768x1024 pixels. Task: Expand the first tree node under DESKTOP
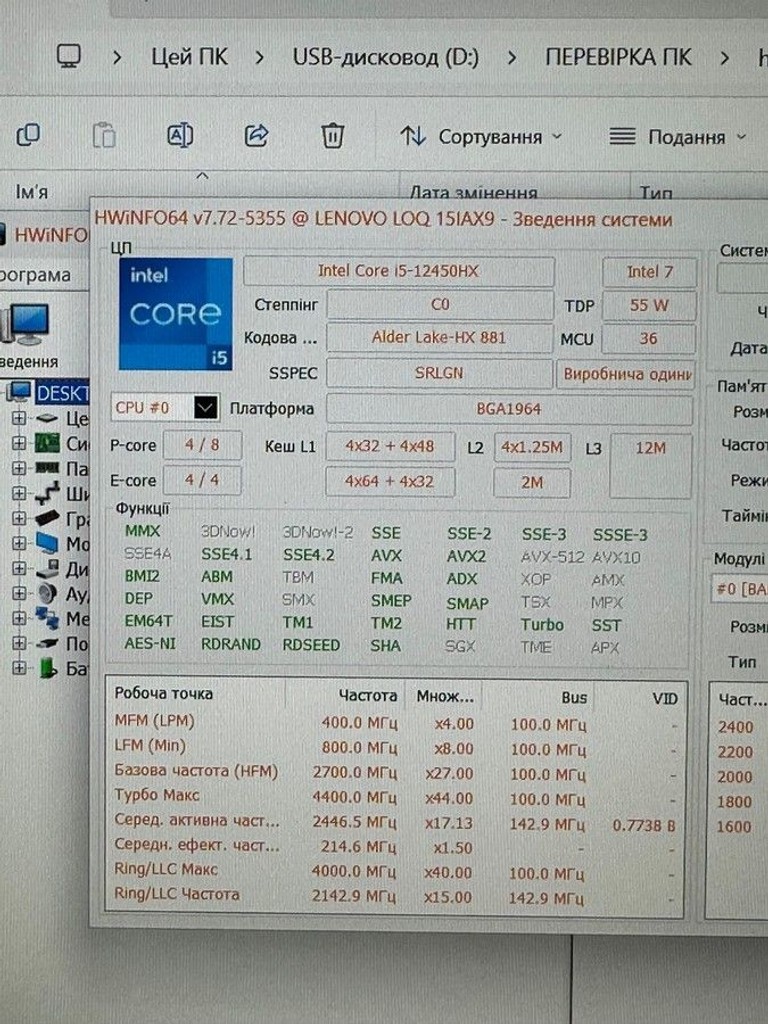(19, 417)
